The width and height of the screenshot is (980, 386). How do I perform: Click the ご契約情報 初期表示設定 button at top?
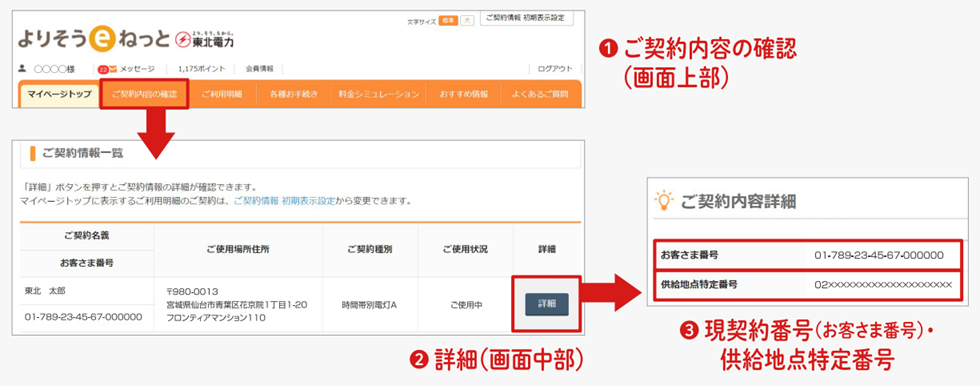[x=527, y=18]
